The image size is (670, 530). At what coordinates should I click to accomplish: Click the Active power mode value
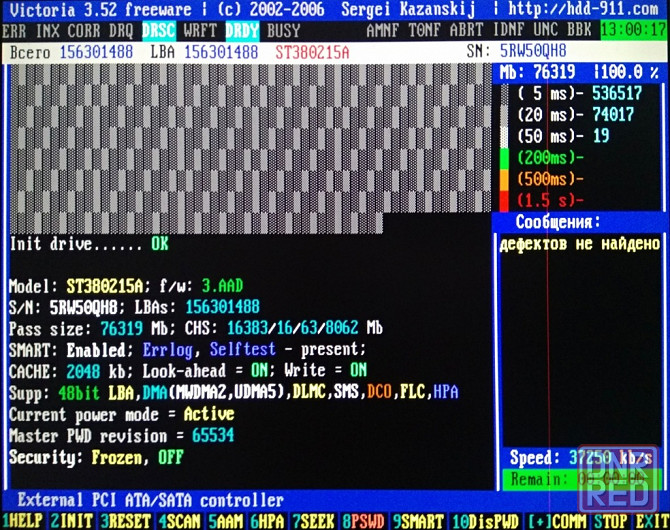[x=209, y=414]
